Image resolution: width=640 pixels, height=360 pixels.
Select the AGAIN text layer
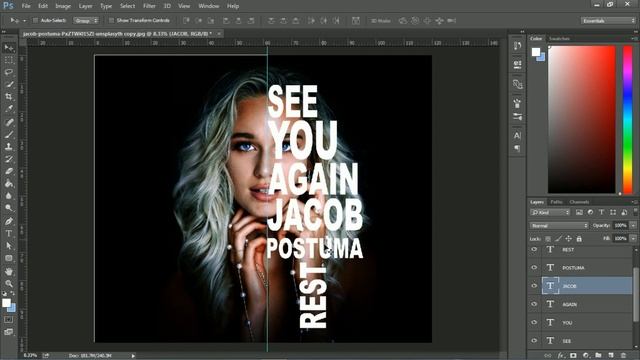587,304
